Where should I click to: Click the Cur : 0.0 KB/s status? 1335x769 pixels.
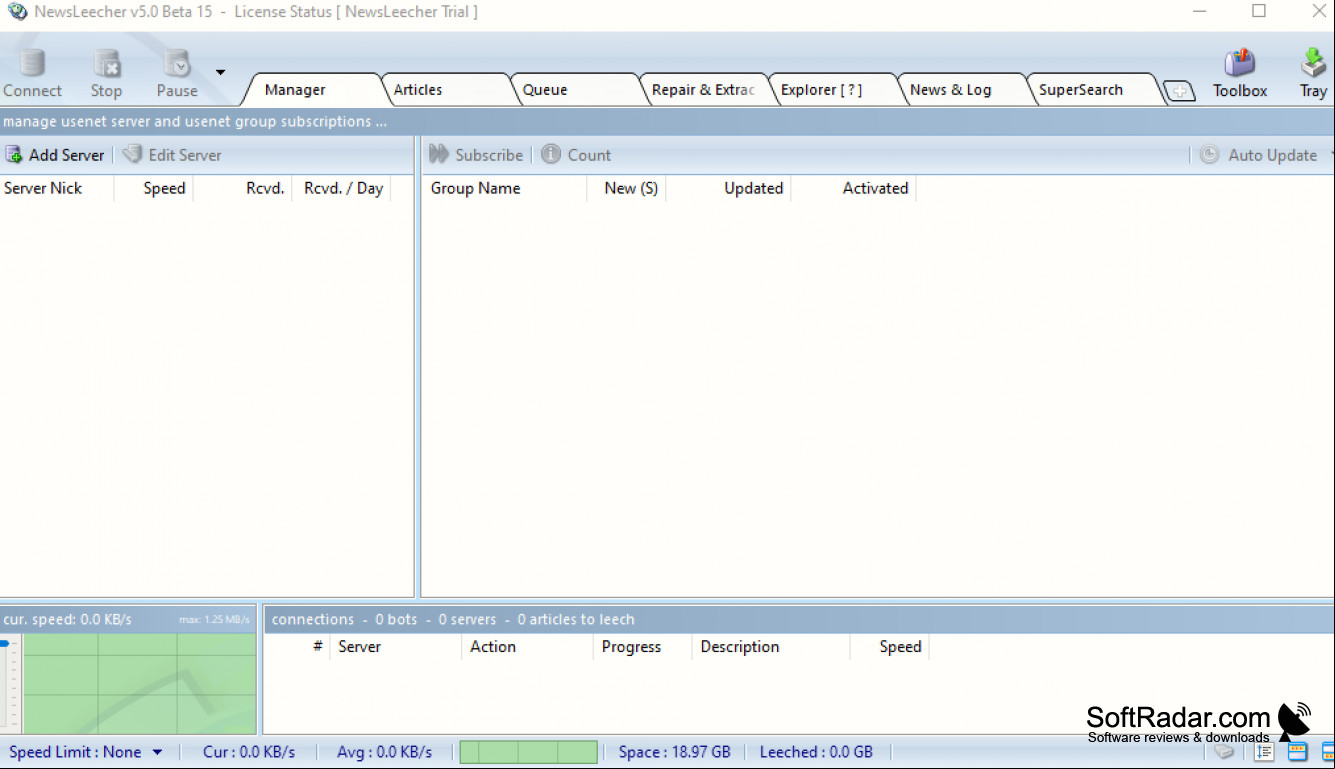pyautogui.click(x=249, y=752)
